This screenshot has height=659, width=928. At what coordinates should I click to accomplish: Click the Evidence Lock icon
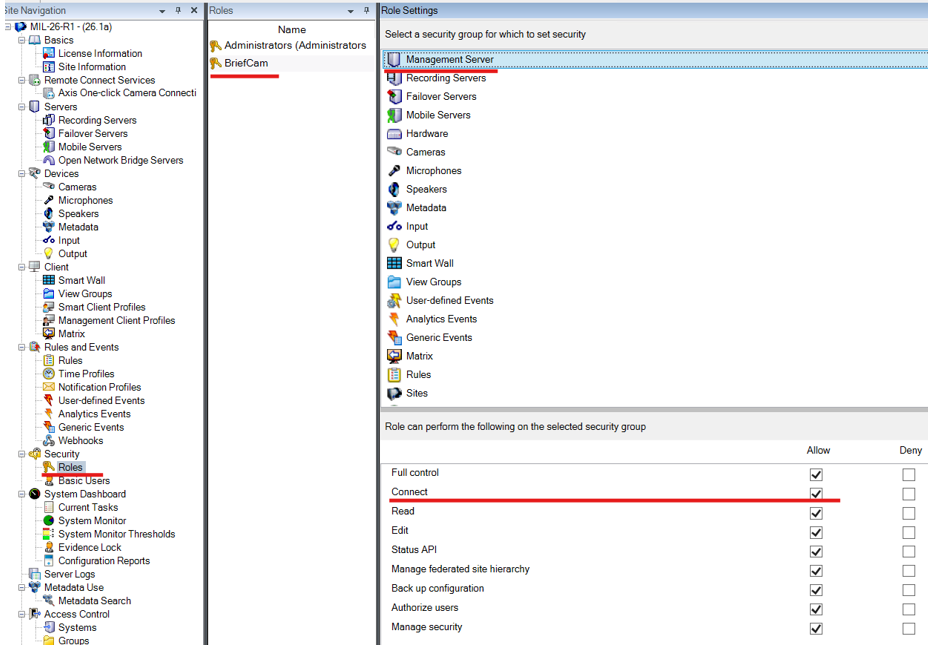pyautogui.click(x=49, y=547)
